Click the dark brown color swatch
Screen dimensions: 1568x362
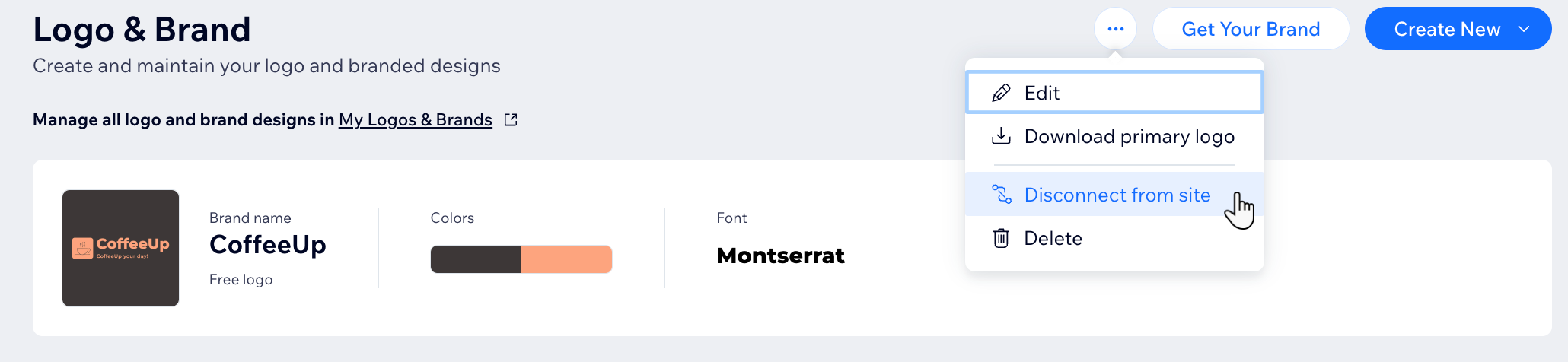(x=476, y=259)
